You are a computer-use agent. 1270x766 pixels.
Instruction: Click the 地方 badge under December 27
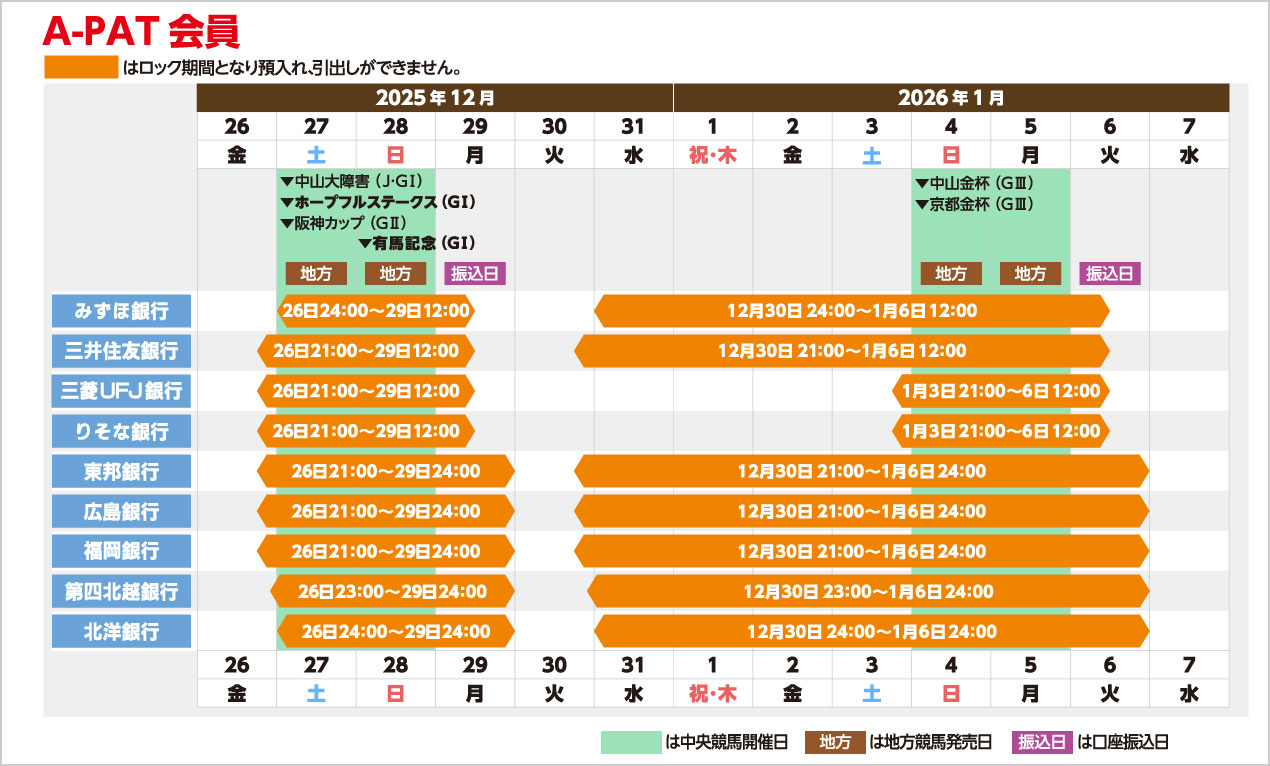316,273
